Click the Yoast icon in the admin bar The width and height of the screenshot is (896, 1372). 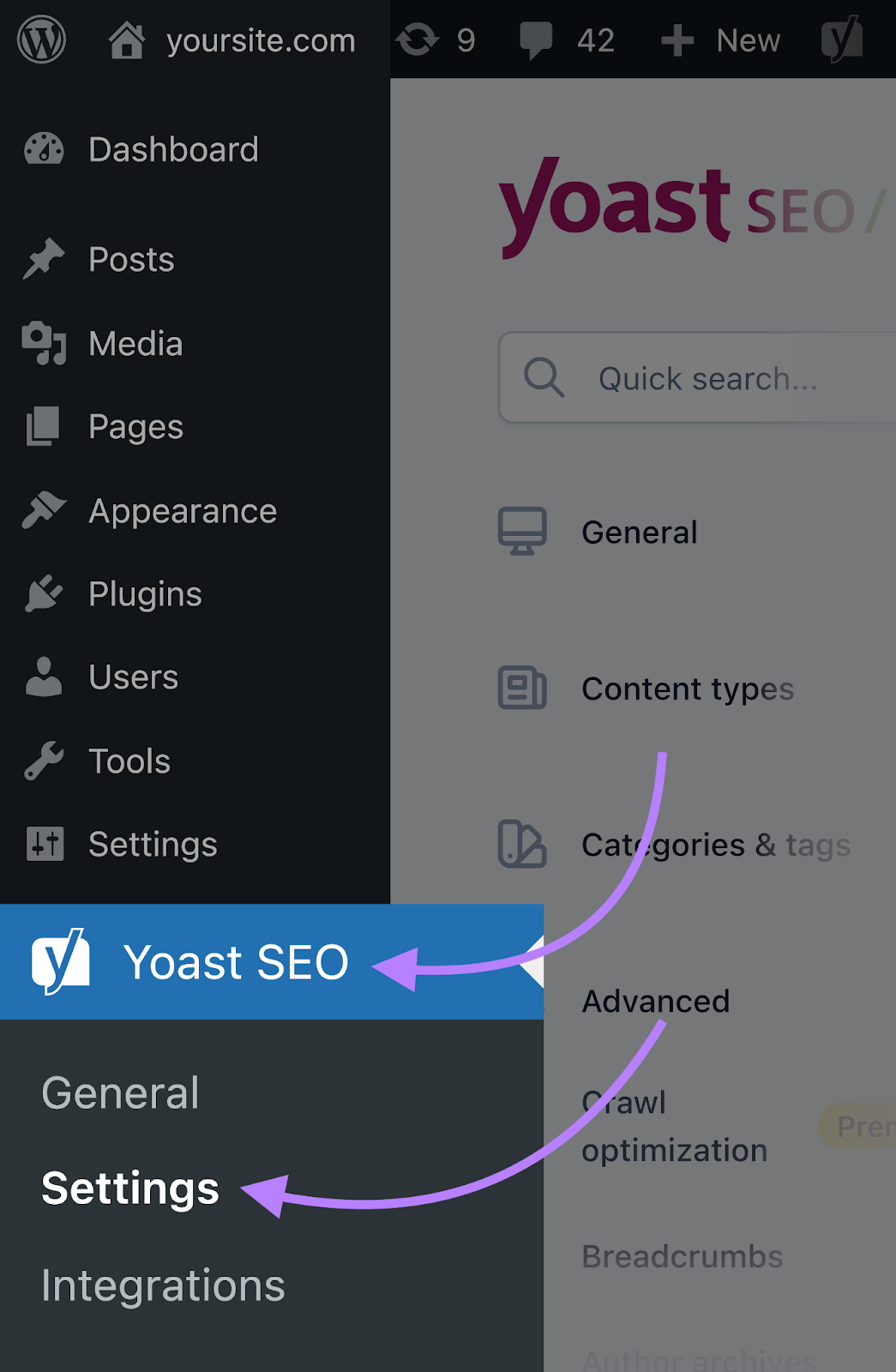pyautogui.click(x=843, y=39)
